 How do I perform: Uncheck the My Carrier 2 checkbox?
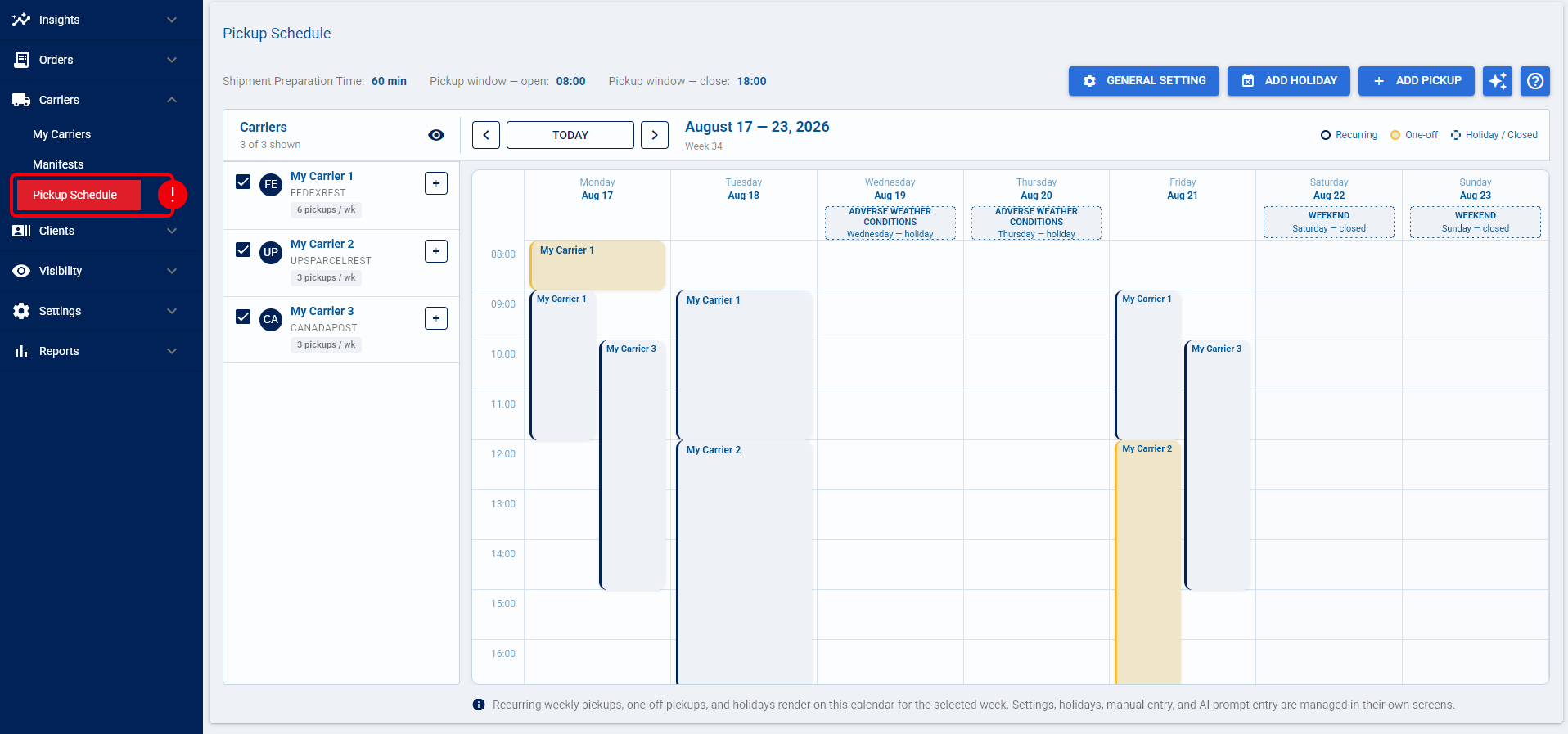click(243, 250)
